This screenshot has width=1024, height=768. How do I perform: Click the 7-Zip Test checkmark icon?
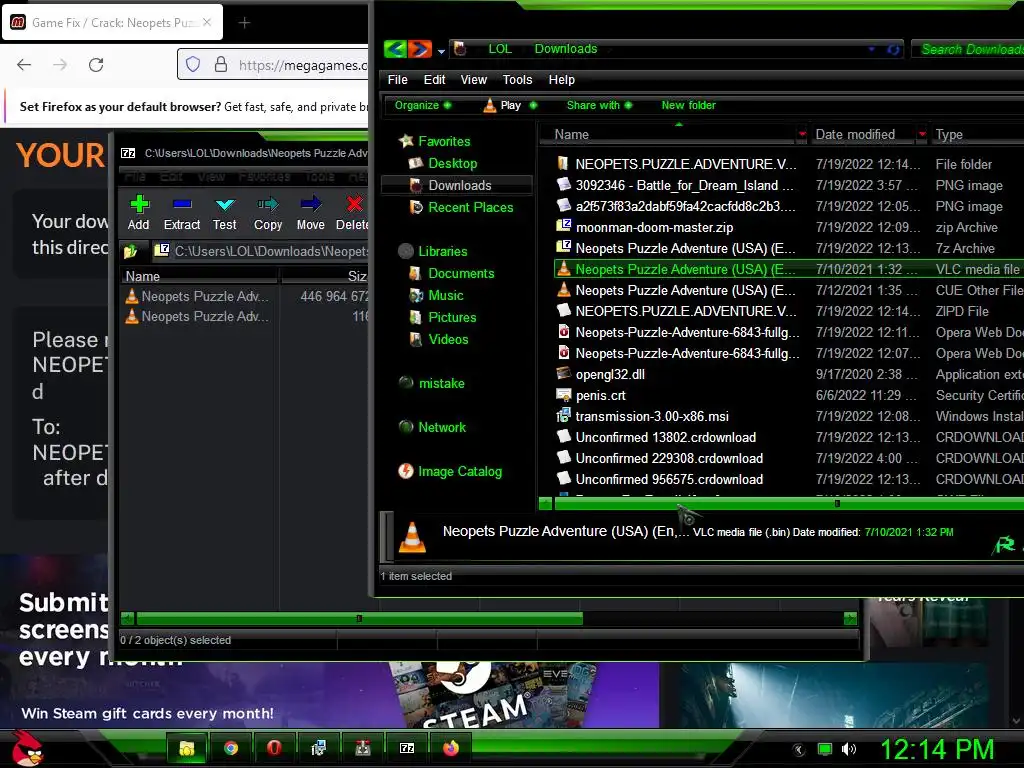(225, 204)
